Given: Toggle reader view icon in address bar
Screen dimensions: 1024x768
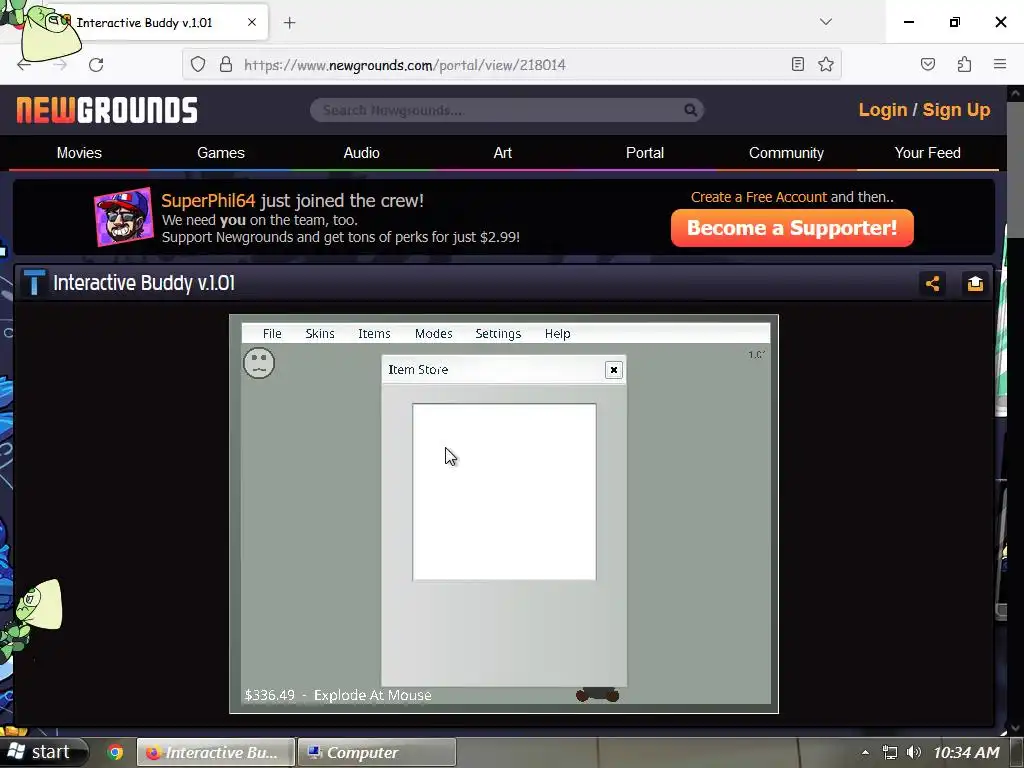Looking at the screenshot, I should (797, 64).
